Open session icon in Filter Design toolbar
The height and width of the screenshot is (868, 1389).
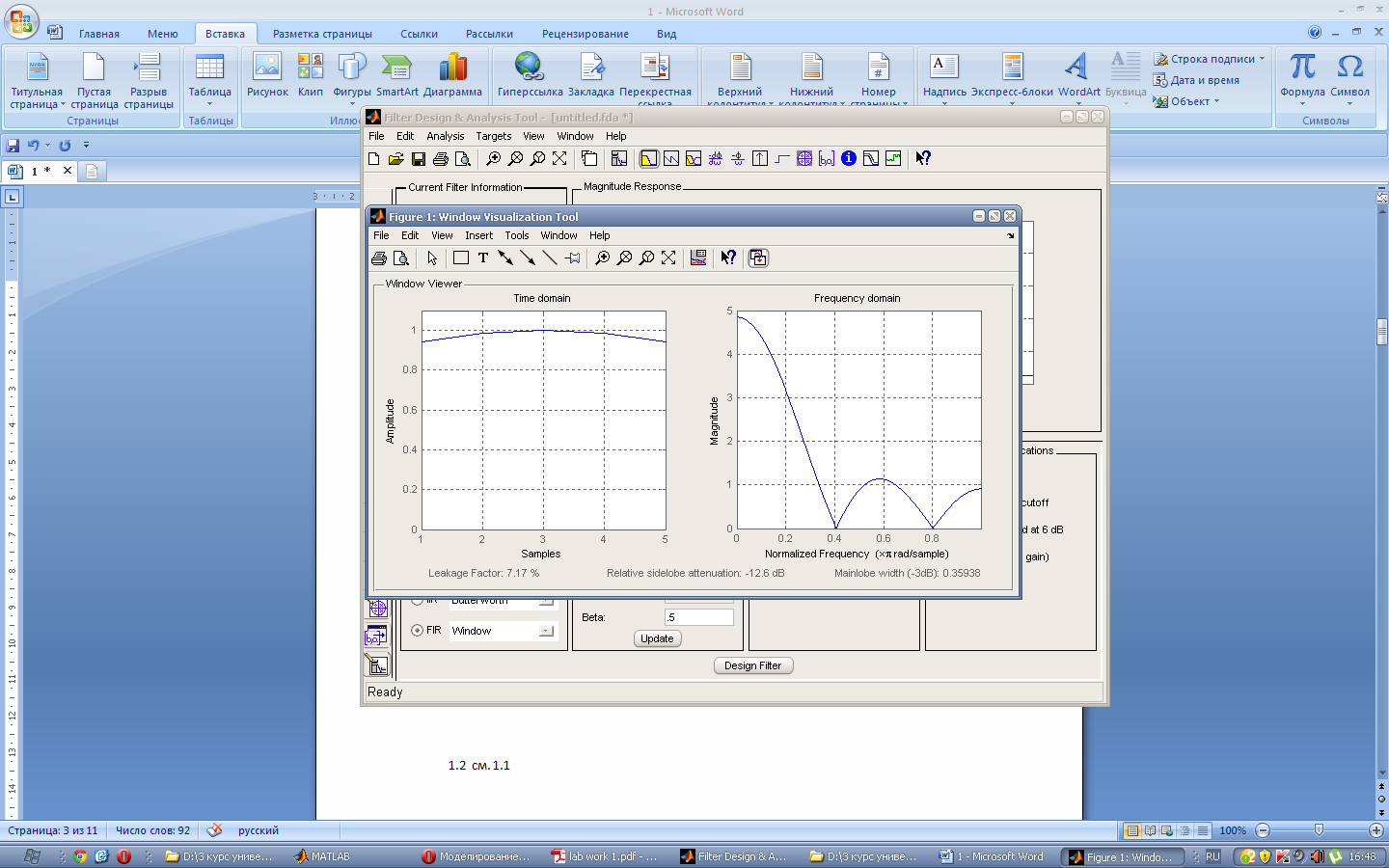[x=395, y=159]
